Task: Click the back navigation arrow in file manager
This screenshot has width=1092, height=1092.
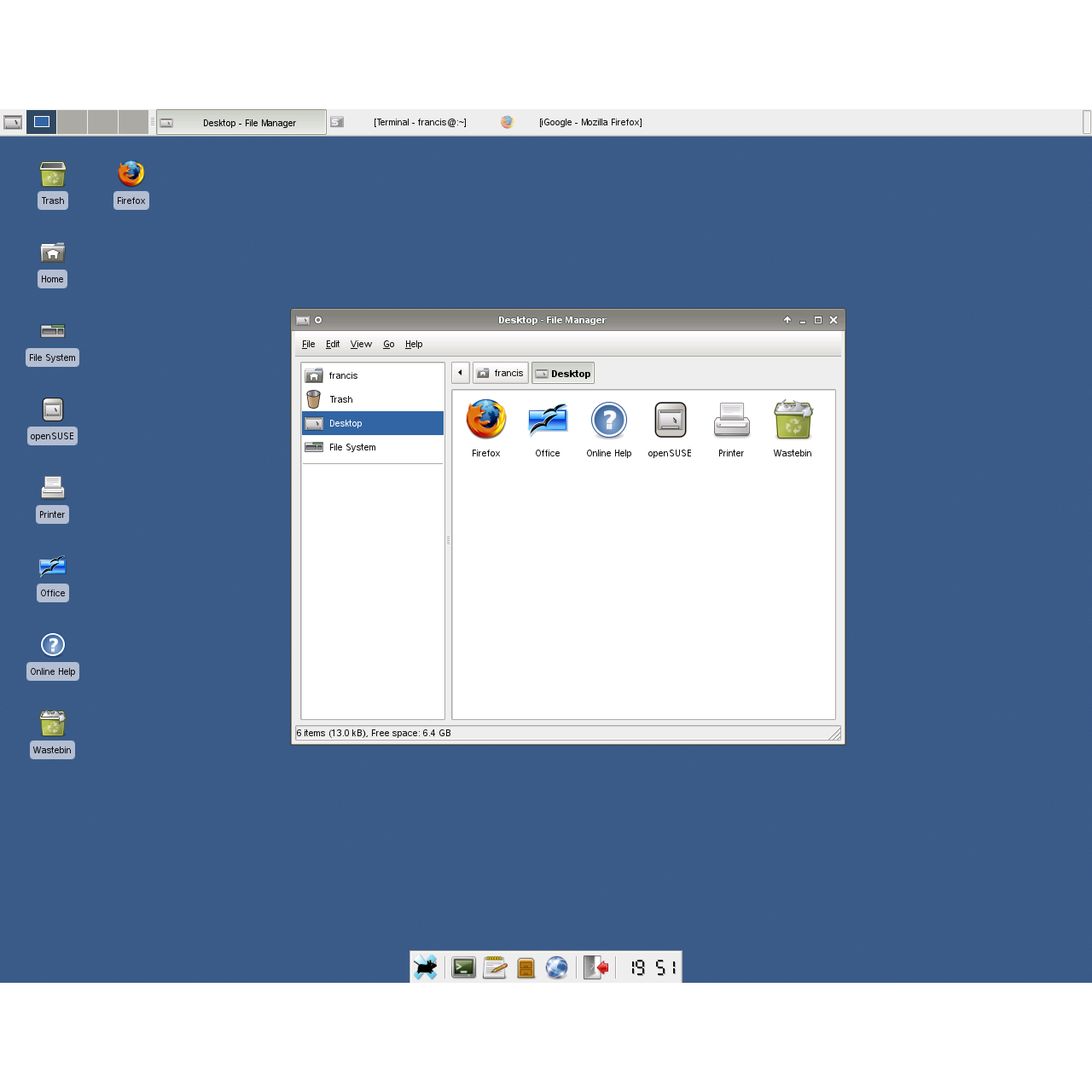Action: (461, 373)
